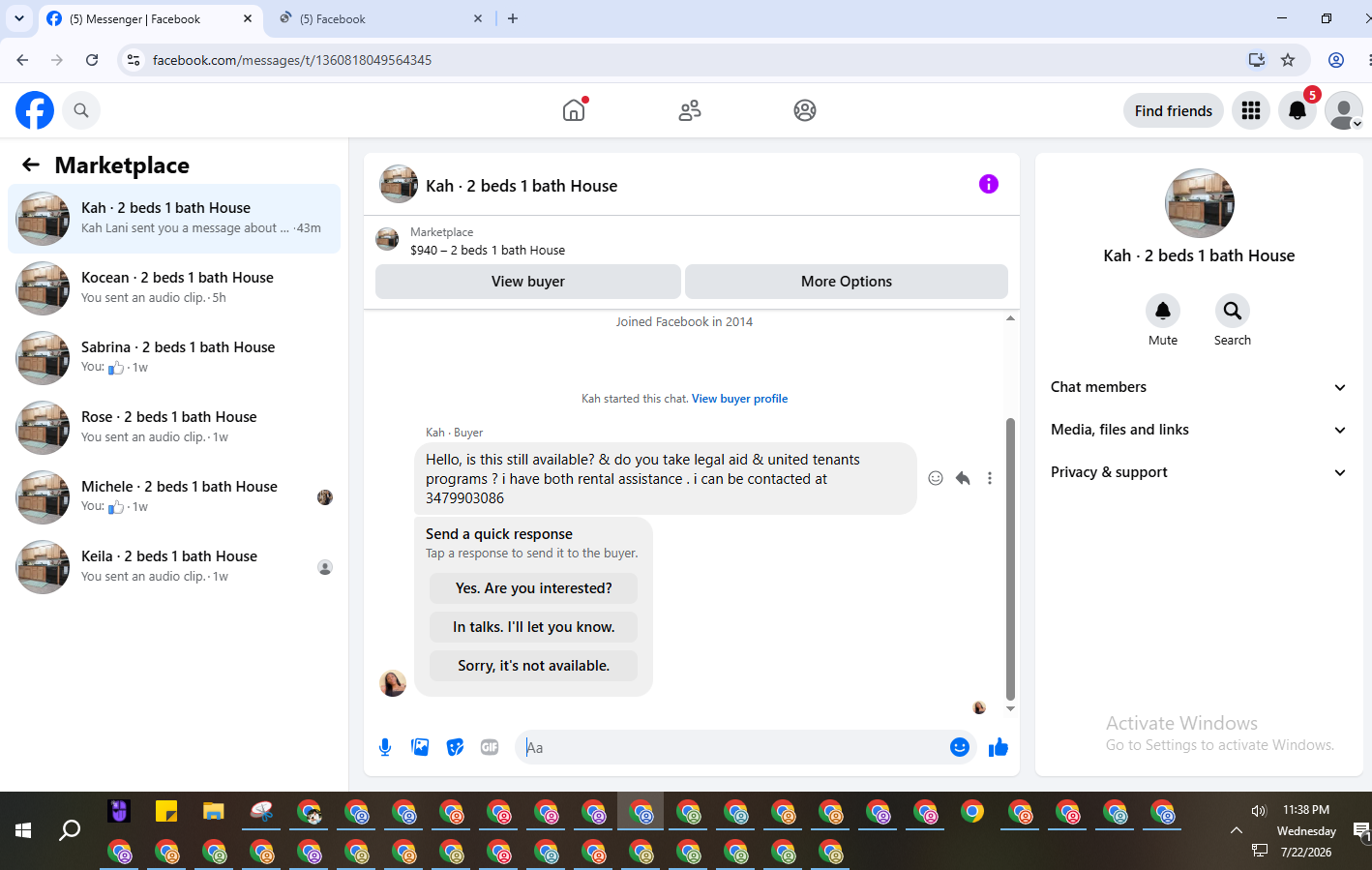The width and height of the screenshot is (1372, 870).
Task: Open the nine-dot Menu grid
Action: tap(1251, 110)
